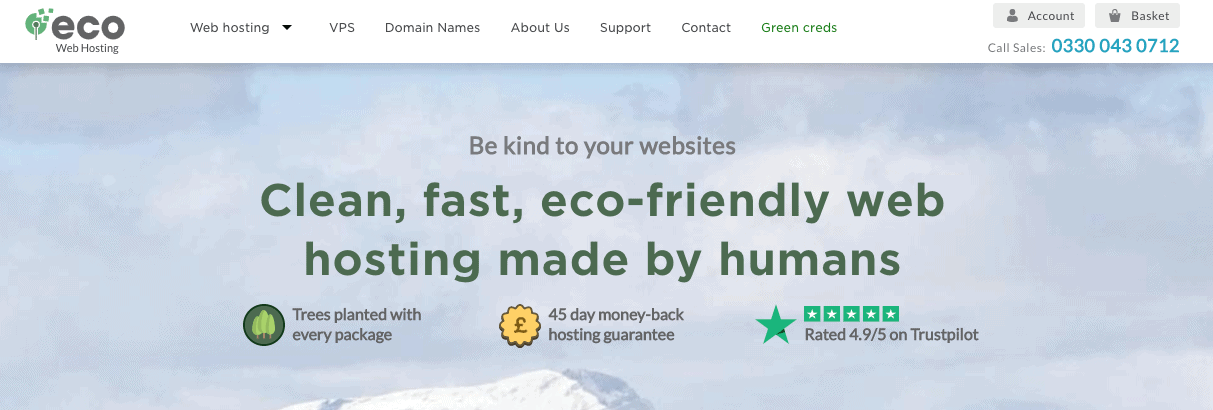
Task: Click Rated 4.9/5 on Trustpilot text
Action: (892, 335)
